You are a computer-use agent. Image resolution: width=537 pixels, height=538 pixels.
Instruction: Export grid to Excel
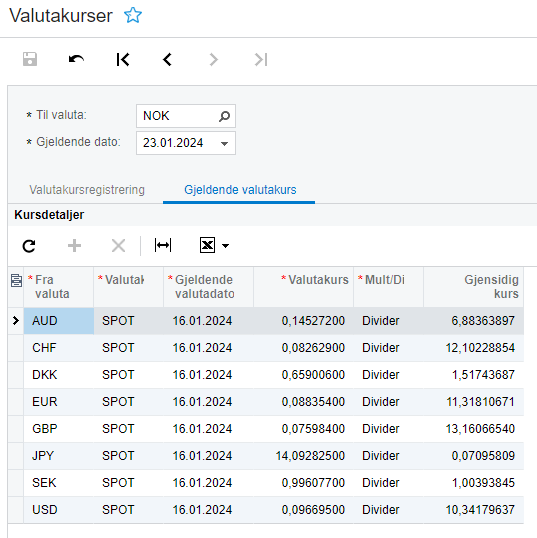tap(207, 246)
